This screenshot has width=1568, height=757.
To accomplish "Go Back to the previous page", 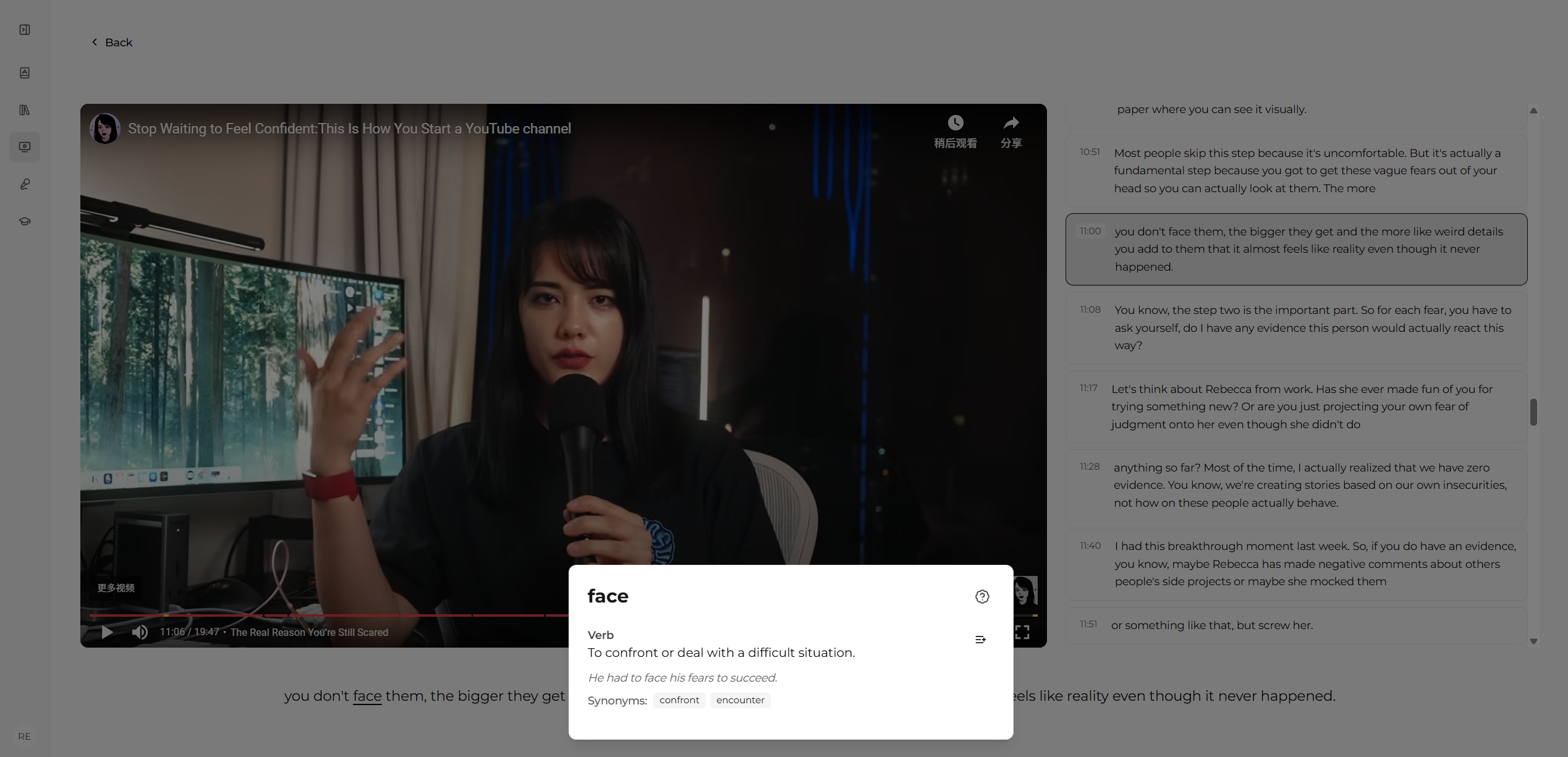I will (111, 42).
